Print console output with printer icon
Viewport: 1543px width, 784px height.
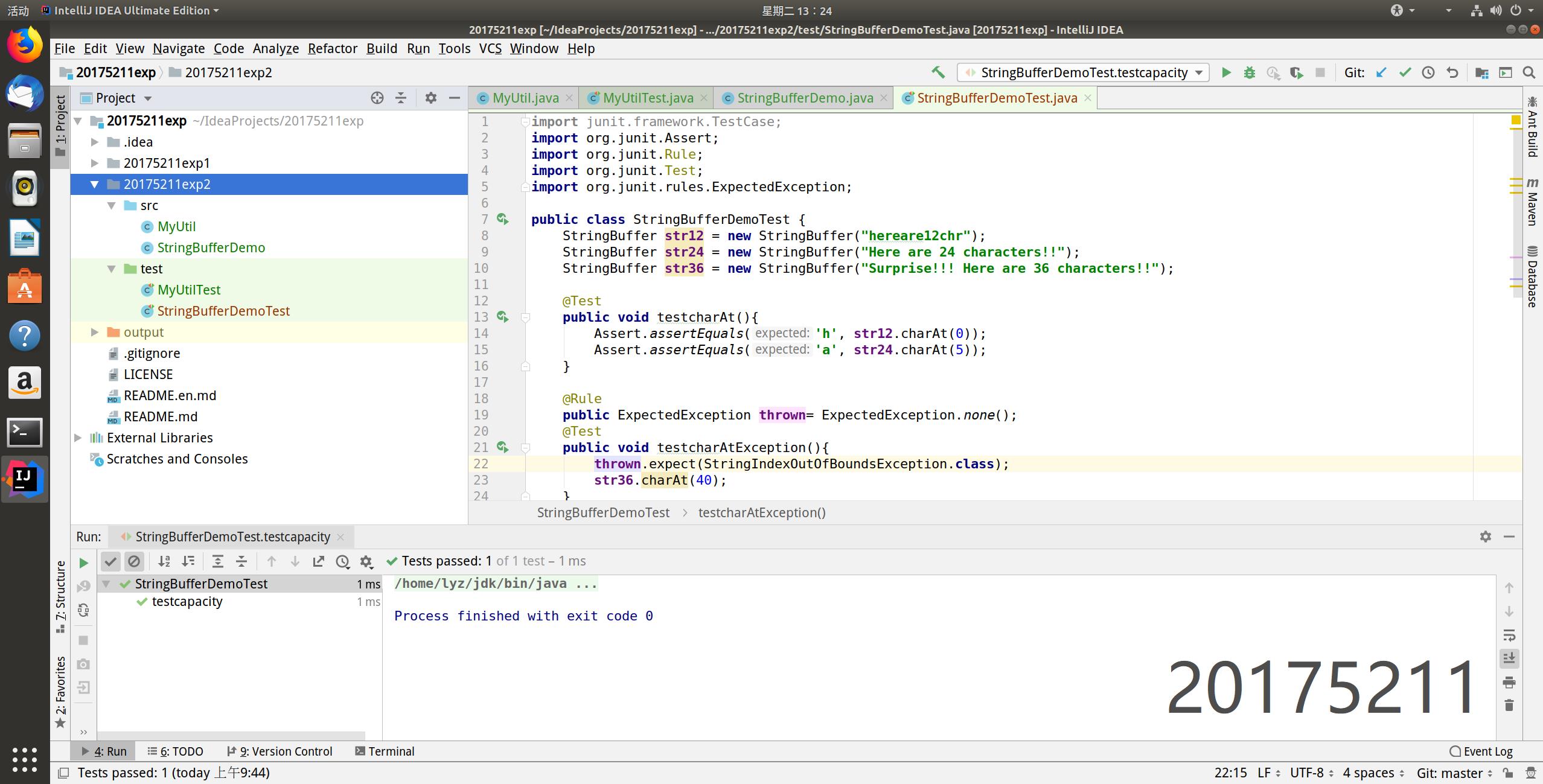pyautogui.click(x=1509, y=682)
